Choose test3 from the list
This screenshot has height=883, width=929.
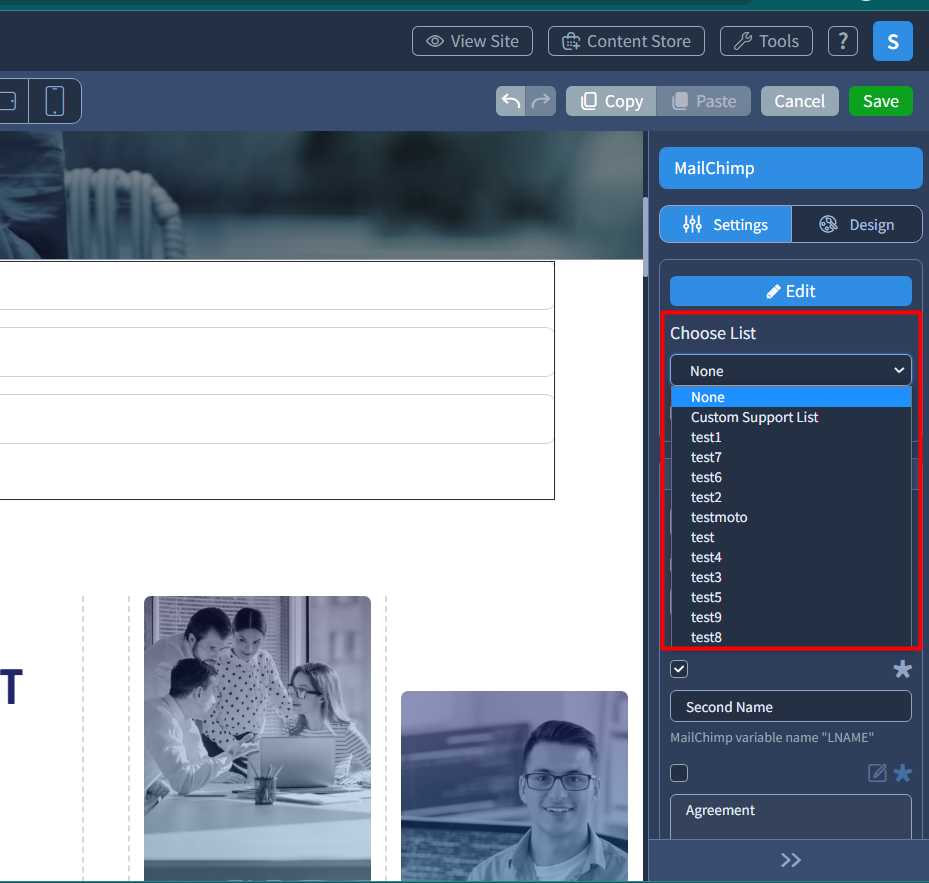pyautogui.click(x=790, y=577)
